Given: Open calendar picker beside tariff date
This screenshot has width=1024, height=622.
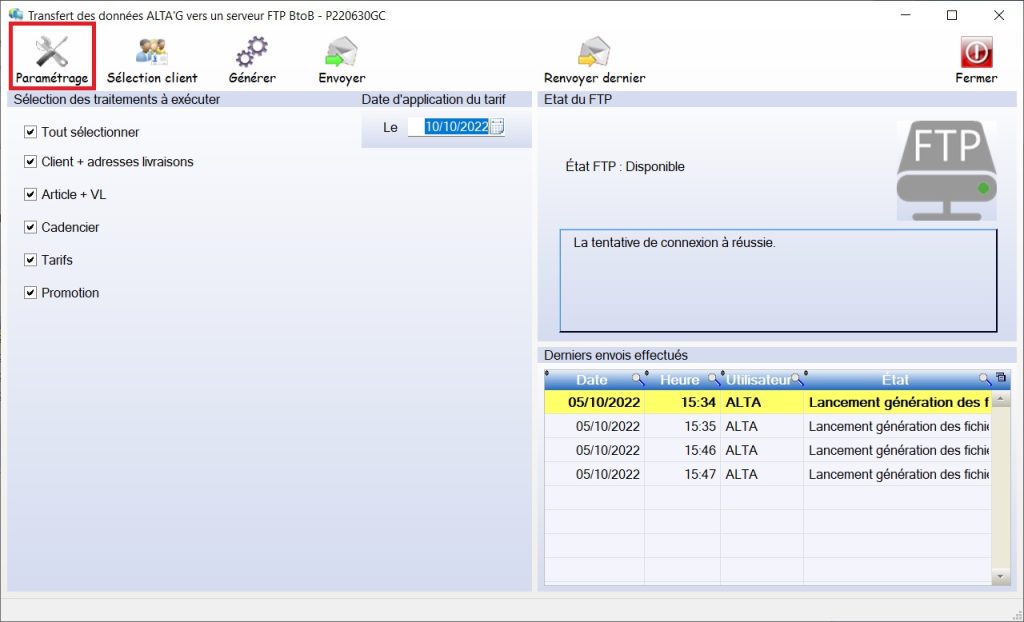Looking at the screenshot, I should pyautogui.click(x=497, y=127).
